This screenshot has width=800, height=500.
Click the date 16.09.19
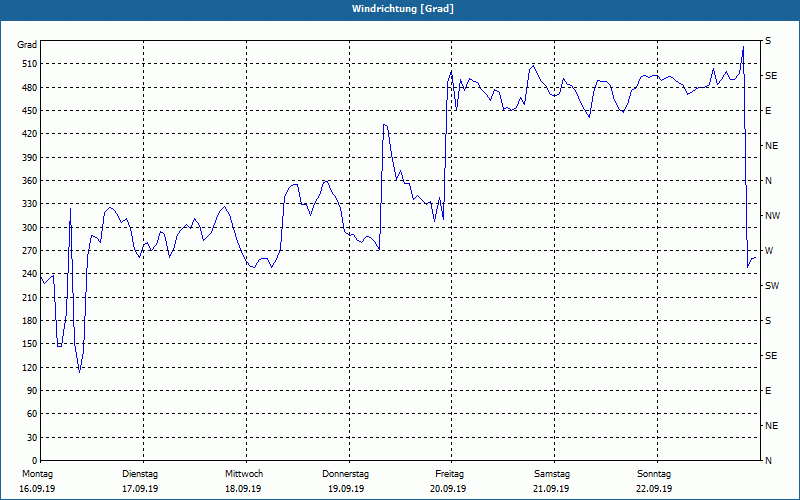37,489
